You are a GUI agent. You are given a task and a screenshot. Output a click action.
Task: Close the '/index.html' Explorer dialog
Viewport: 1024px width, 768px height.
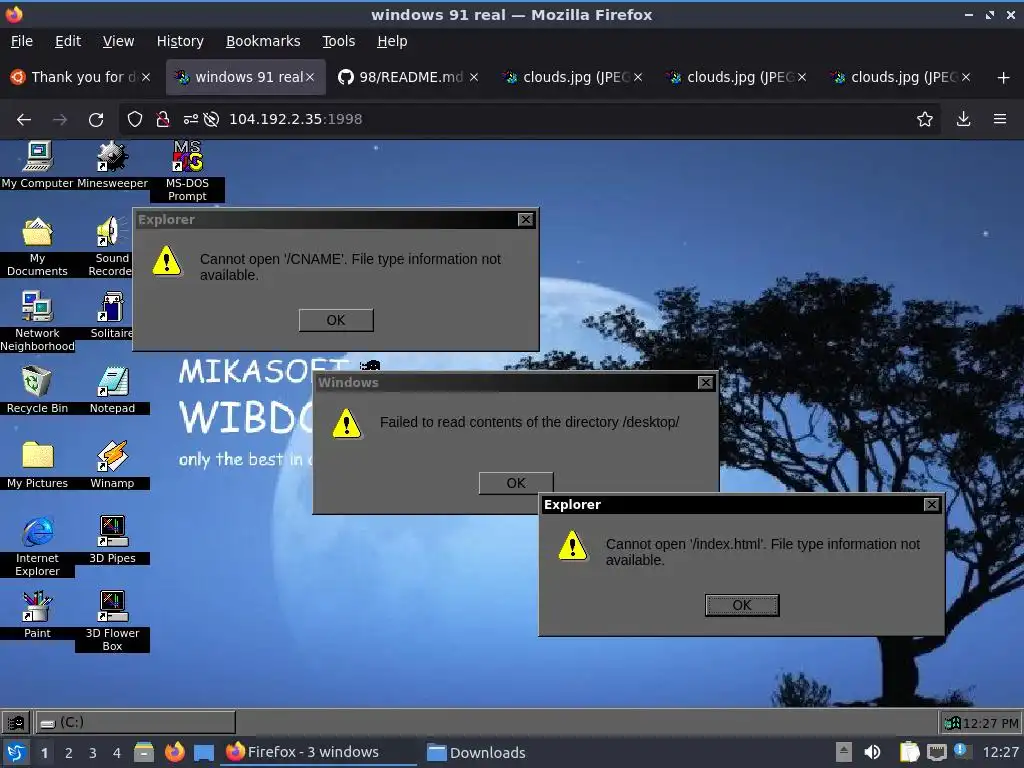pyautogui.click(x=931, y=504)
